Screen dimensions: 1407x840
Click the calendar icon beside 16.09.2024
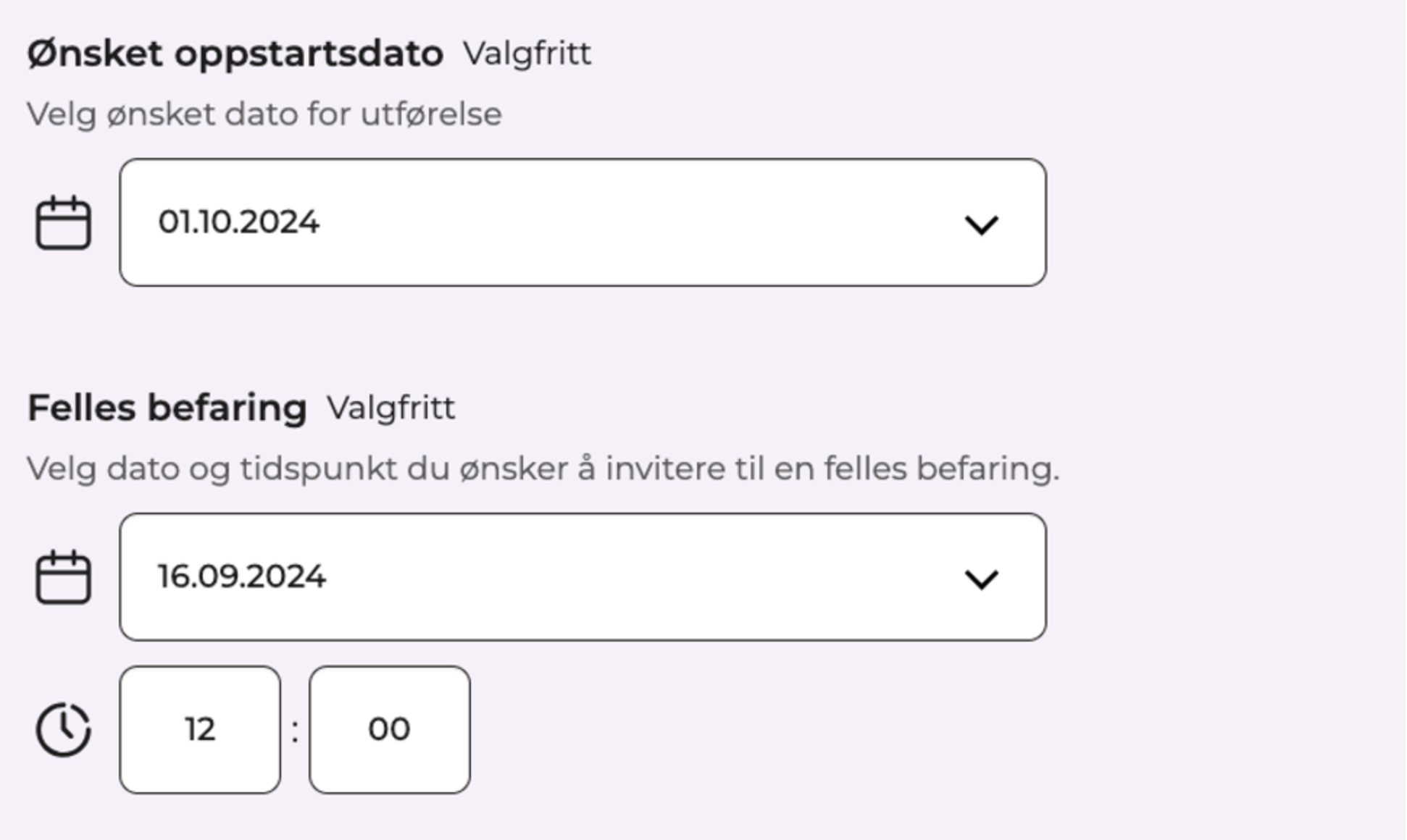click(x=63, y=577)
